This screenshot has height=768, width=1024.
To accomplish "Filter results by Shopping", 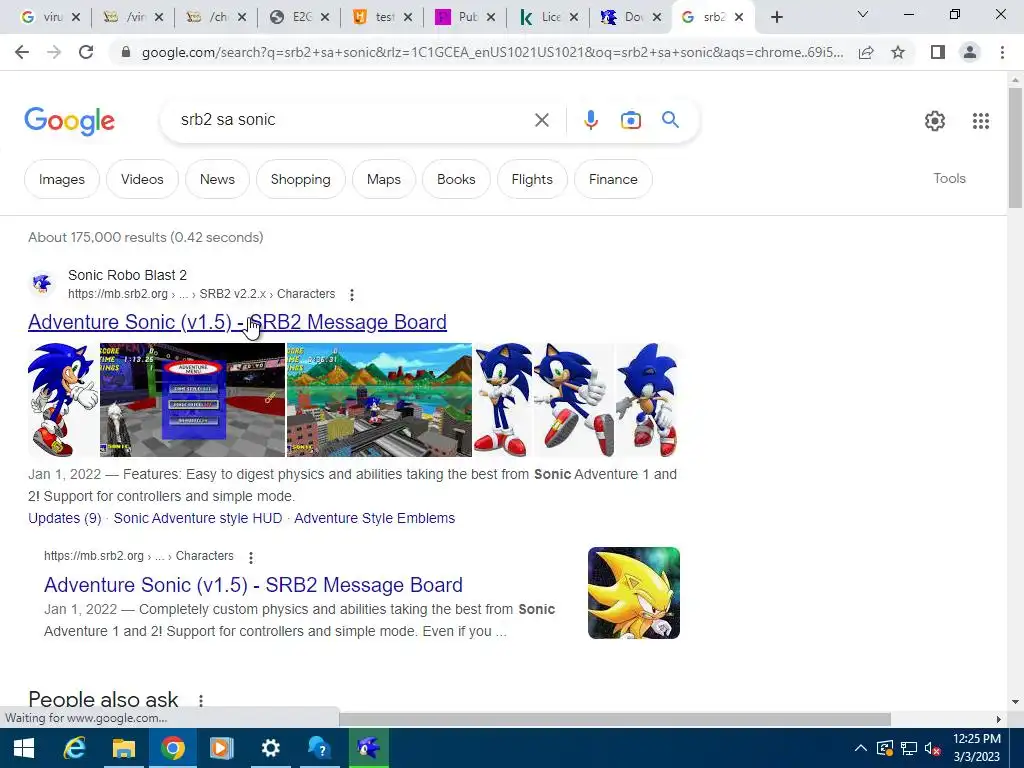I will coord(300,179).
